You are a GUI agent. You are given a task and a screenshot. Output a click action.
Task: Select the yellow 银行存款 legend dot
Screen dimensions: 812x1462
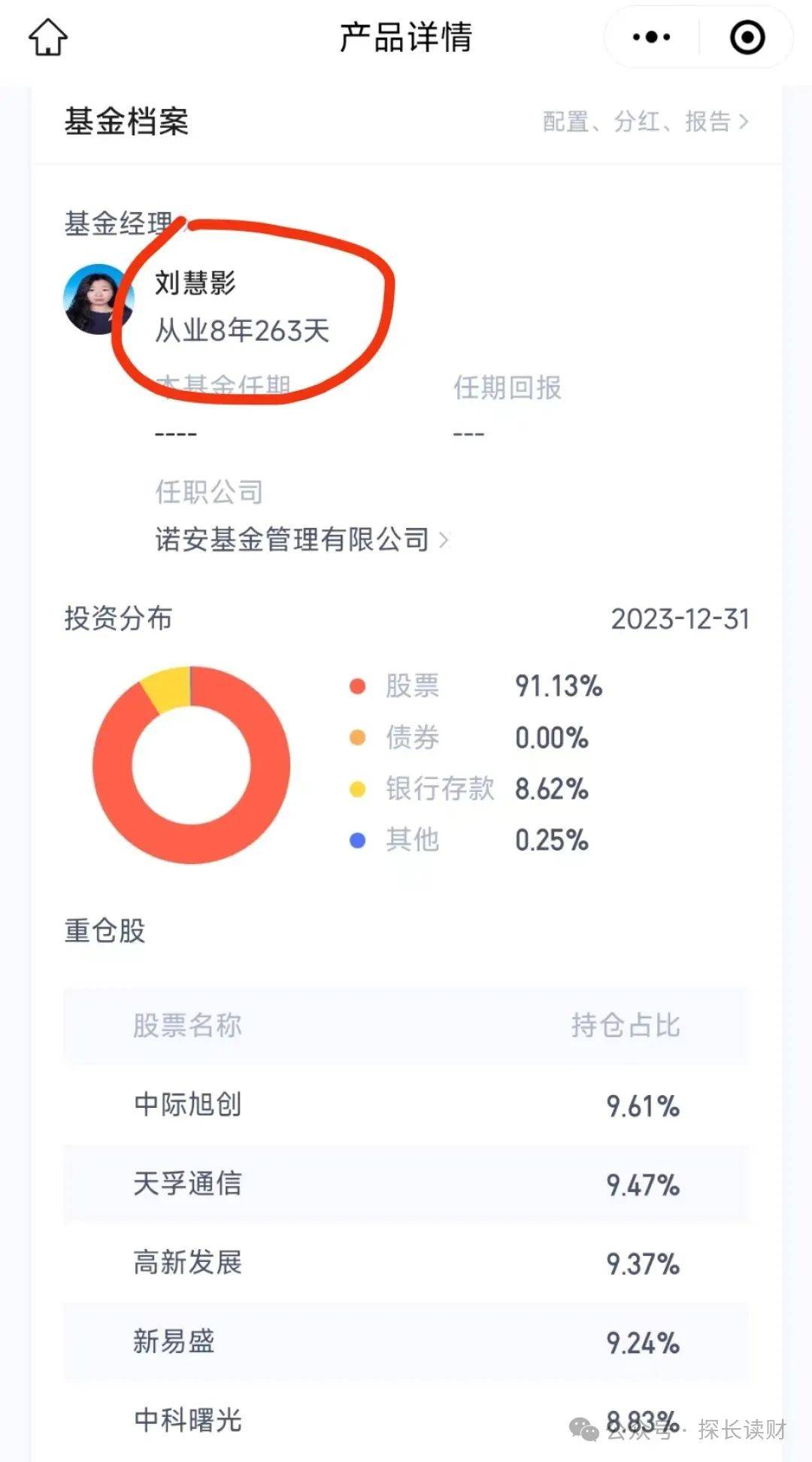click(356, 790)
